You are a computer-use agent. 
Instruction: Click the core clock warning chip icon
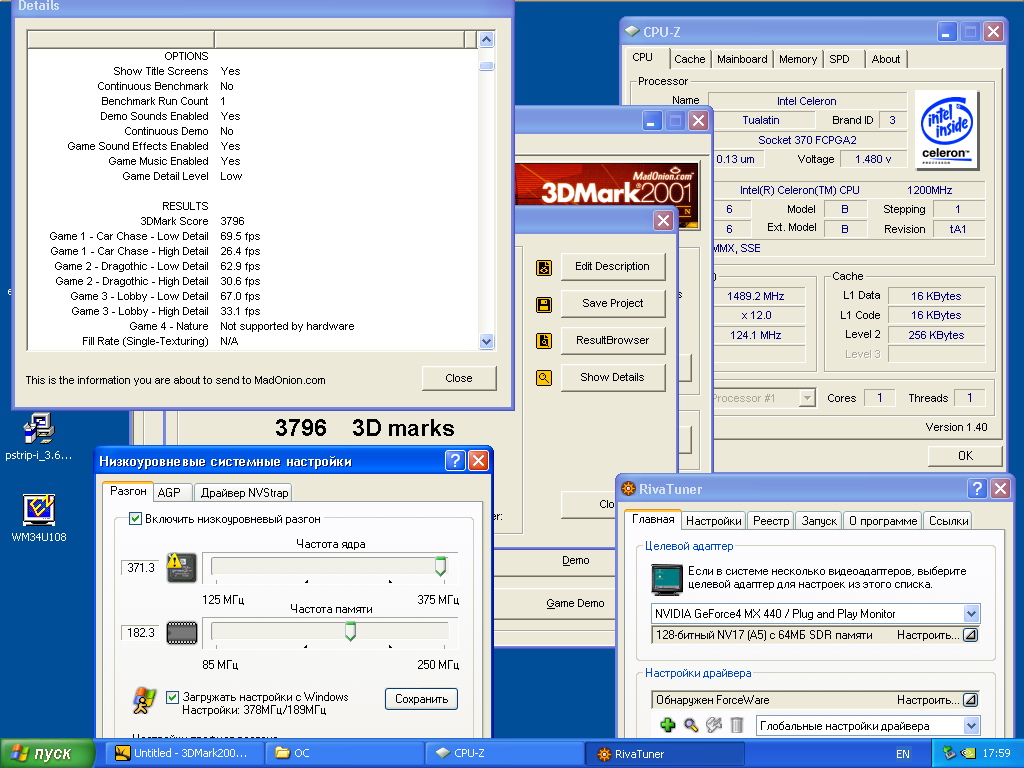pyautogui.click(x=181, y=568)
